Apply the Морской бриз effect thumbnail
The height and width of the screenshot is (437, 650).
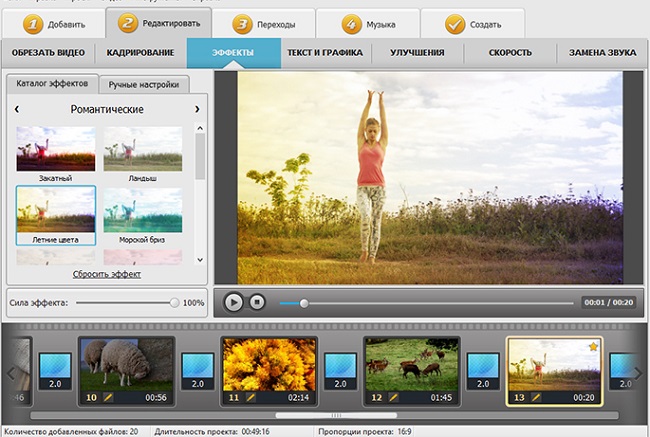(143, 216)
